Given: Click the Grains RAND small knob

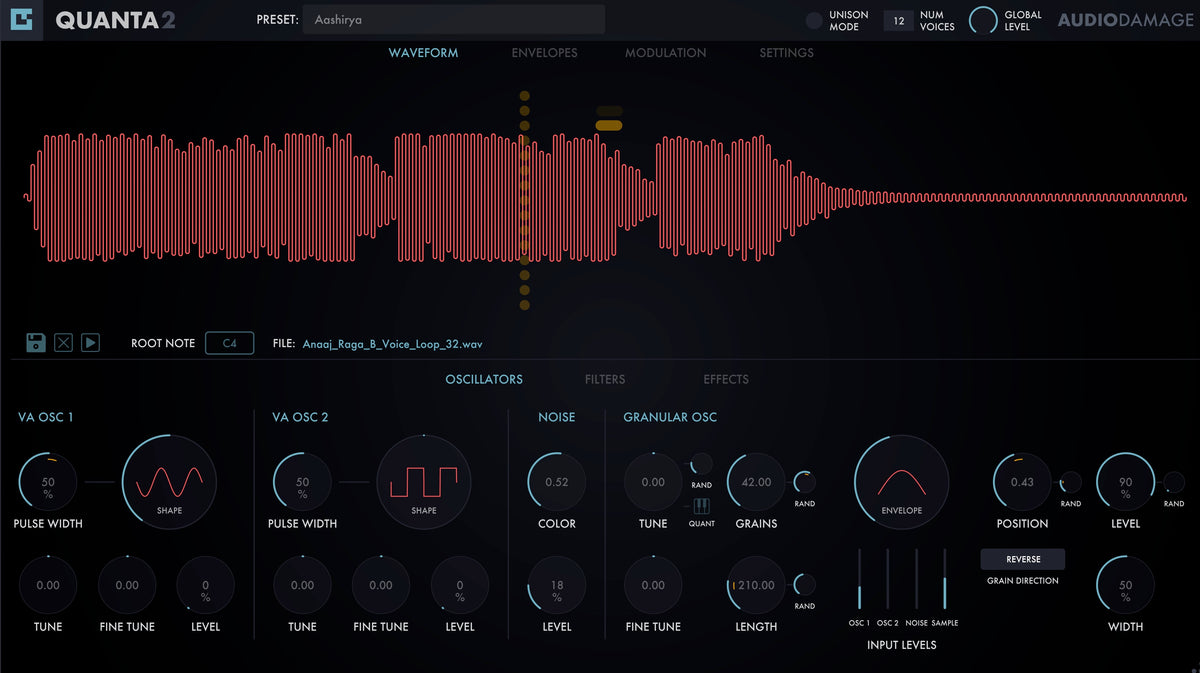Looking at the screenshot, I should pyautogui.click(x=804, y=482).
